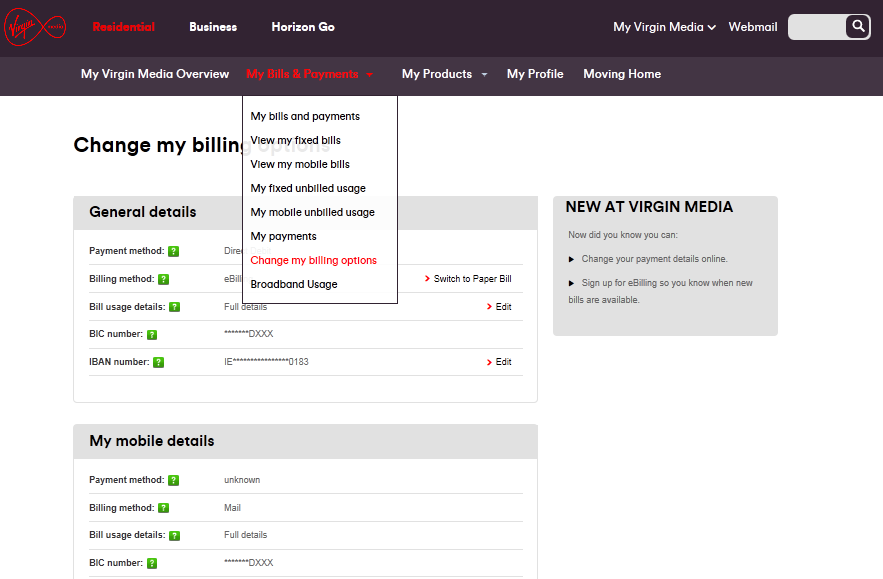This screenshot has height=579, width=883.
Task: Open help icon beside IBAN number
Action: 159,362
